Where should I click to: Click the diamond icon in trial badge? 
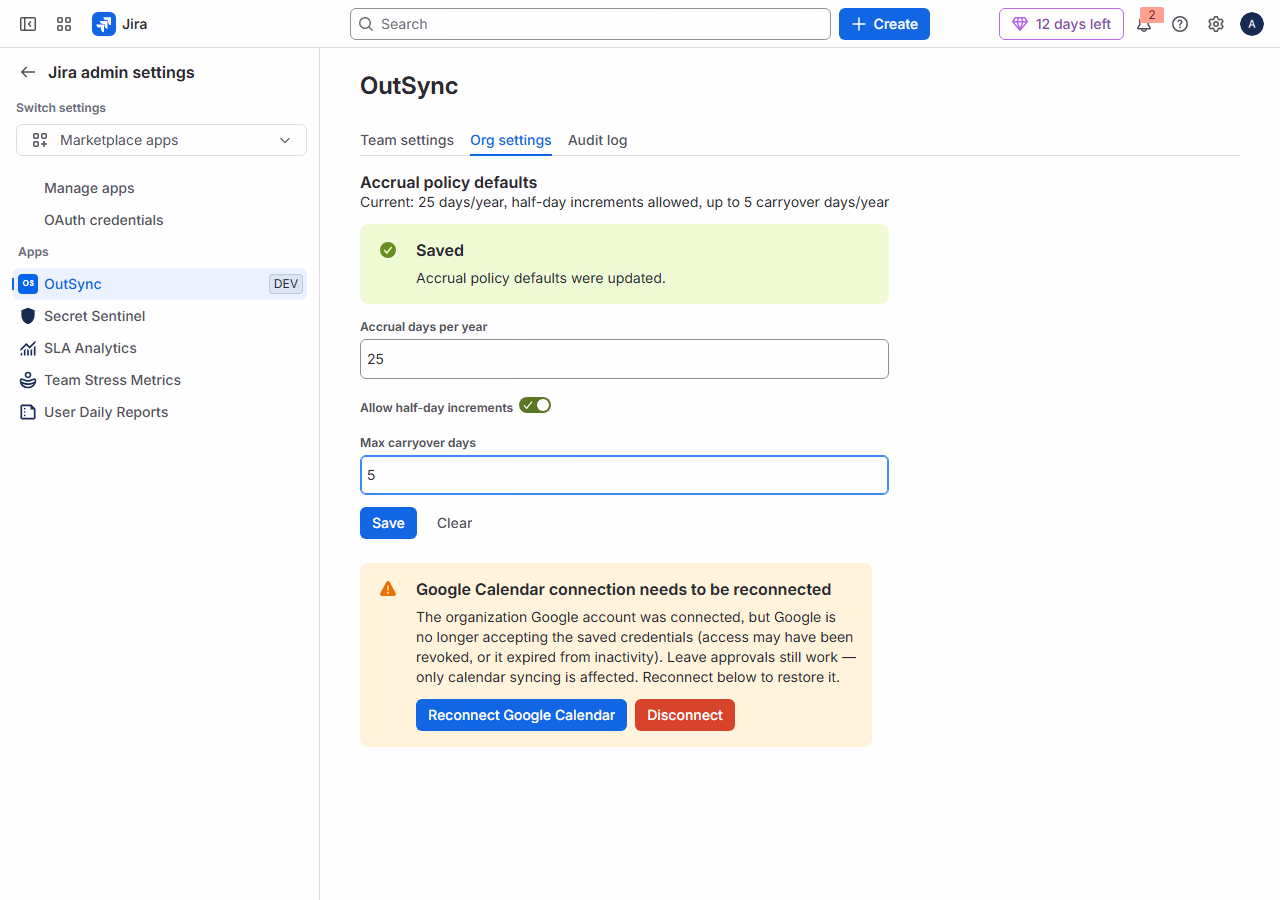click(x=1020, y=24)
